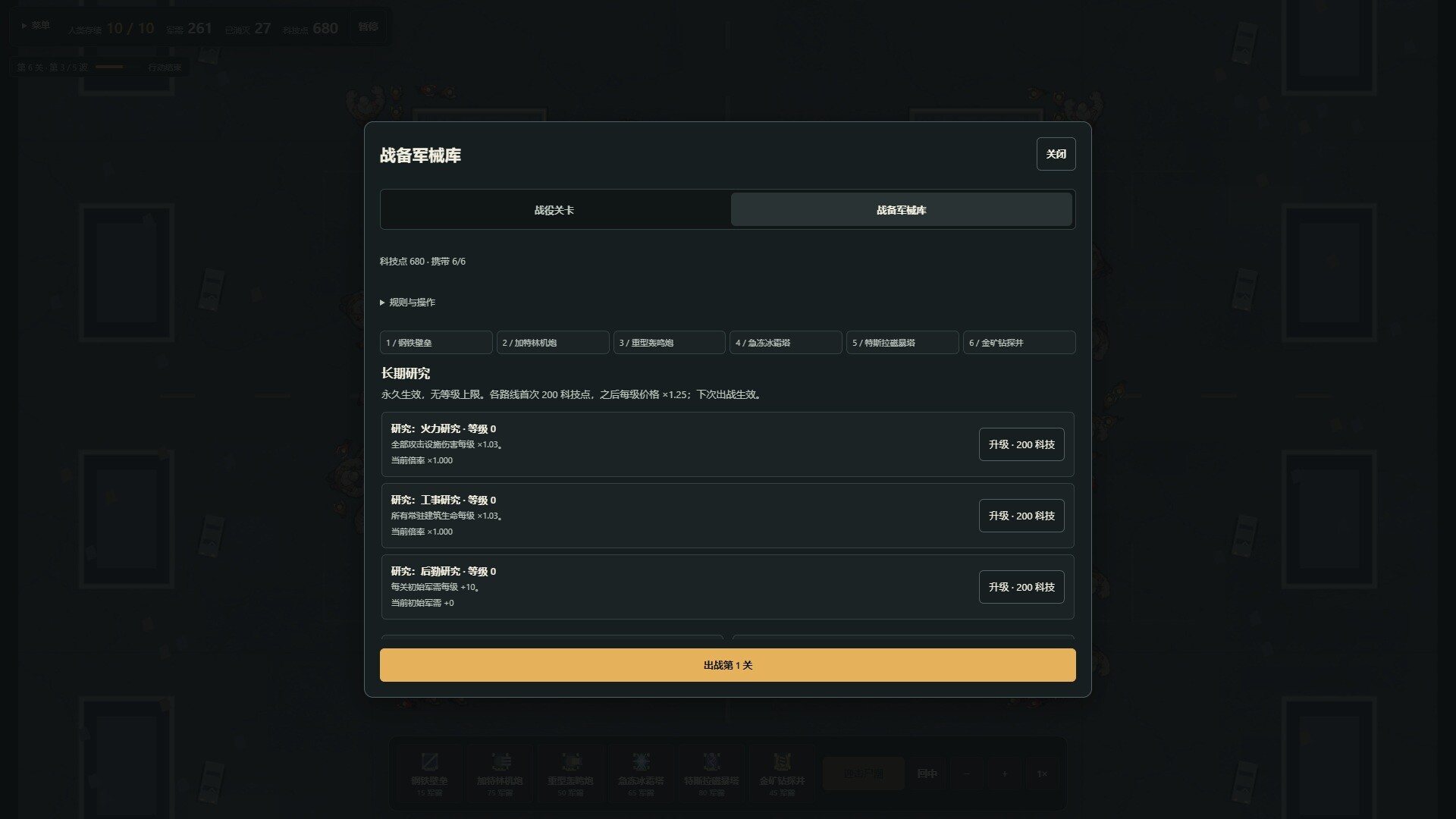This screenshot has width=1456, height=819.
Task: Click the 战备军械库 dialog title
Action: pyautogui.click(x=420, y=155)
